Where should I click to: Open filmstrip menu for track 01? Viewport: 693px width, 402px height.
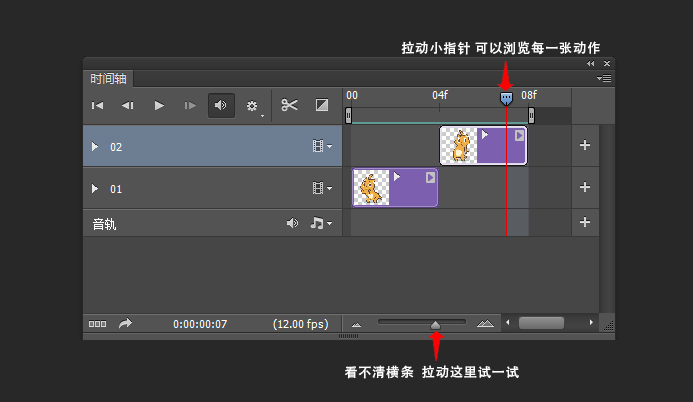point(322,188)
